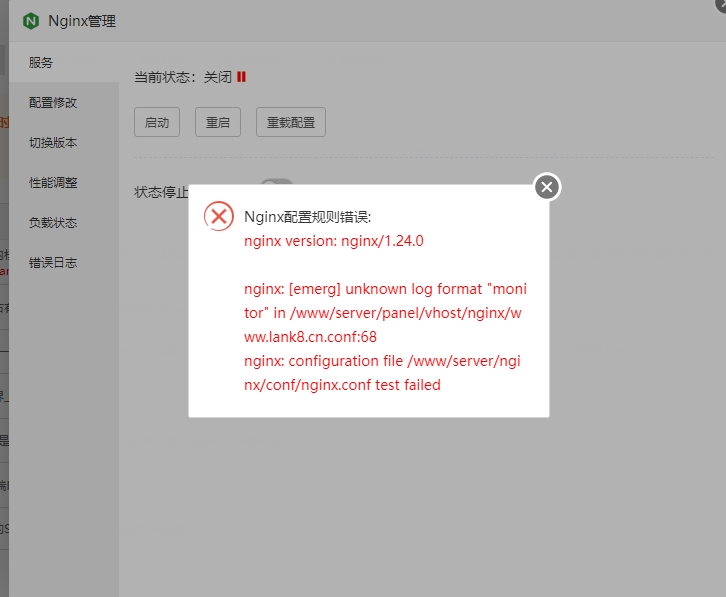The image size is (726, 597).
Task: Open the 性能调整 tab
Action: 64,182
